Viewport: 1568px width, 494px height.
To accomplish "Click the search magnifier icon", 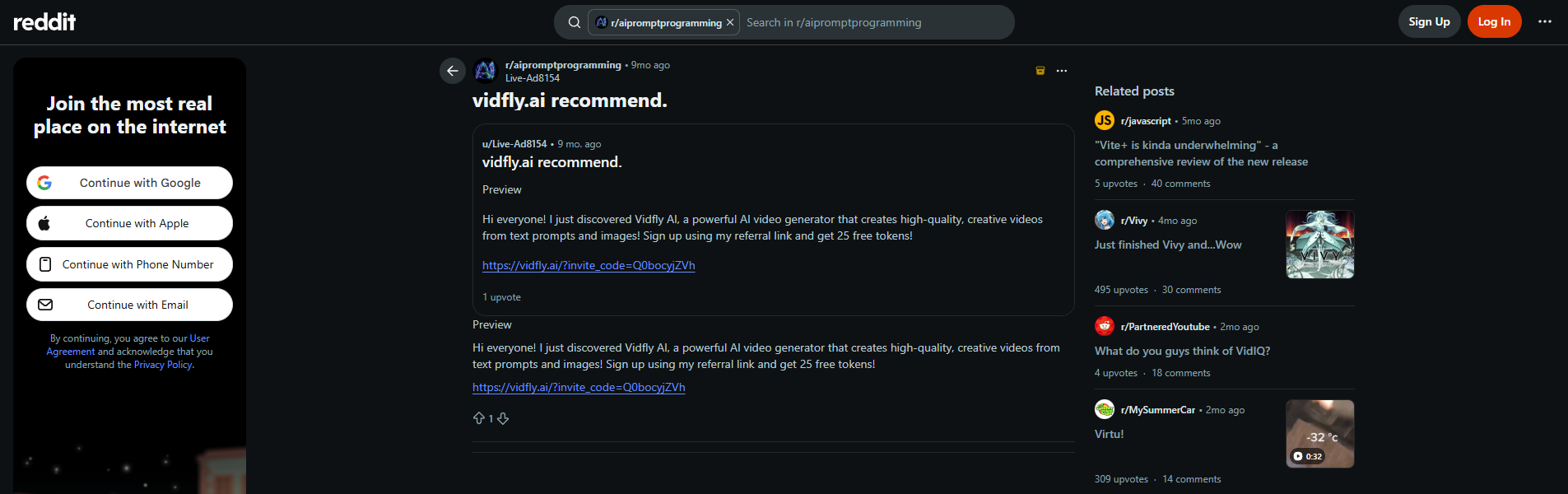I will click(575, 22).
